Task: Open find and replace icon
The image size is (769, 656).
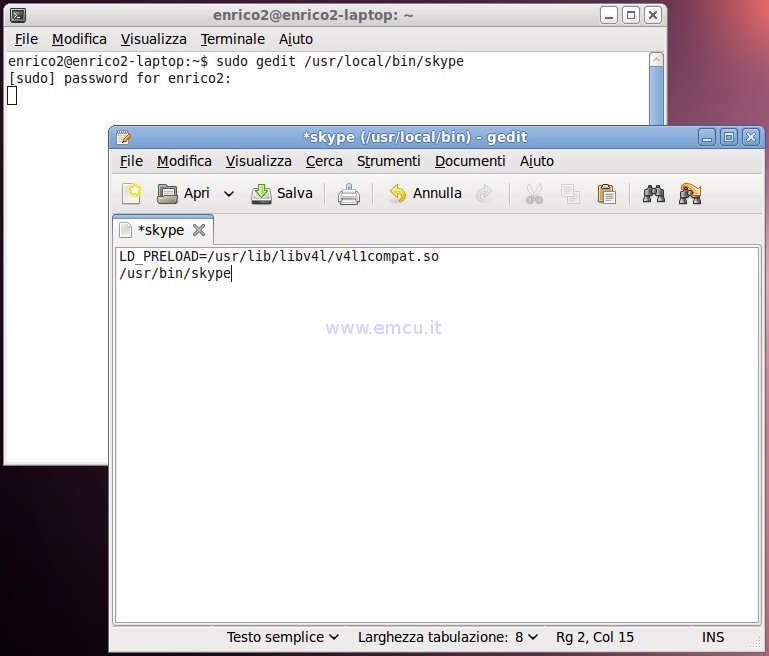Action: (x=690, y=194)
